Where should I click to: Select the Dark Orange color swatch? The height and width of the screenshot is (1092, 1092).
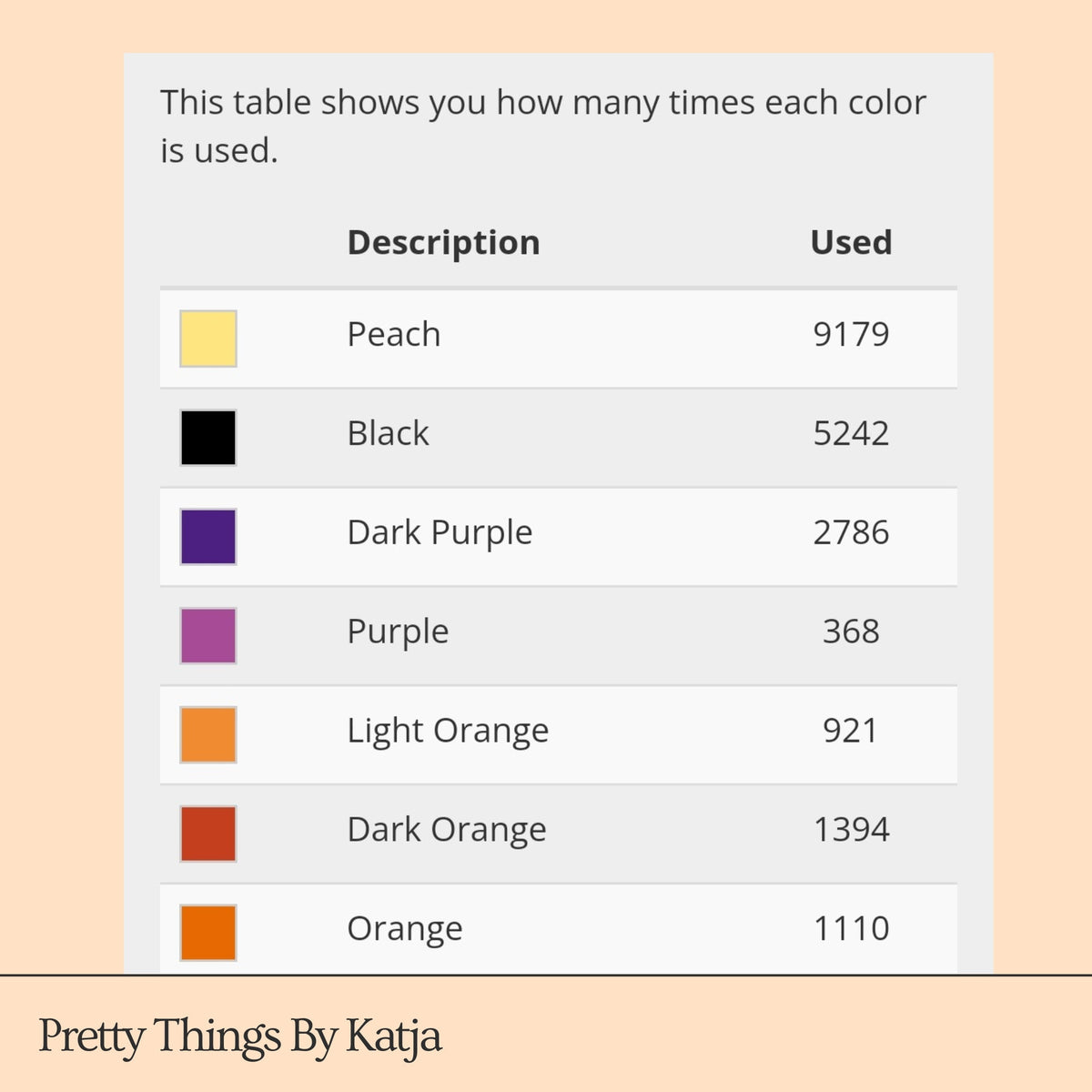(208, 834)
